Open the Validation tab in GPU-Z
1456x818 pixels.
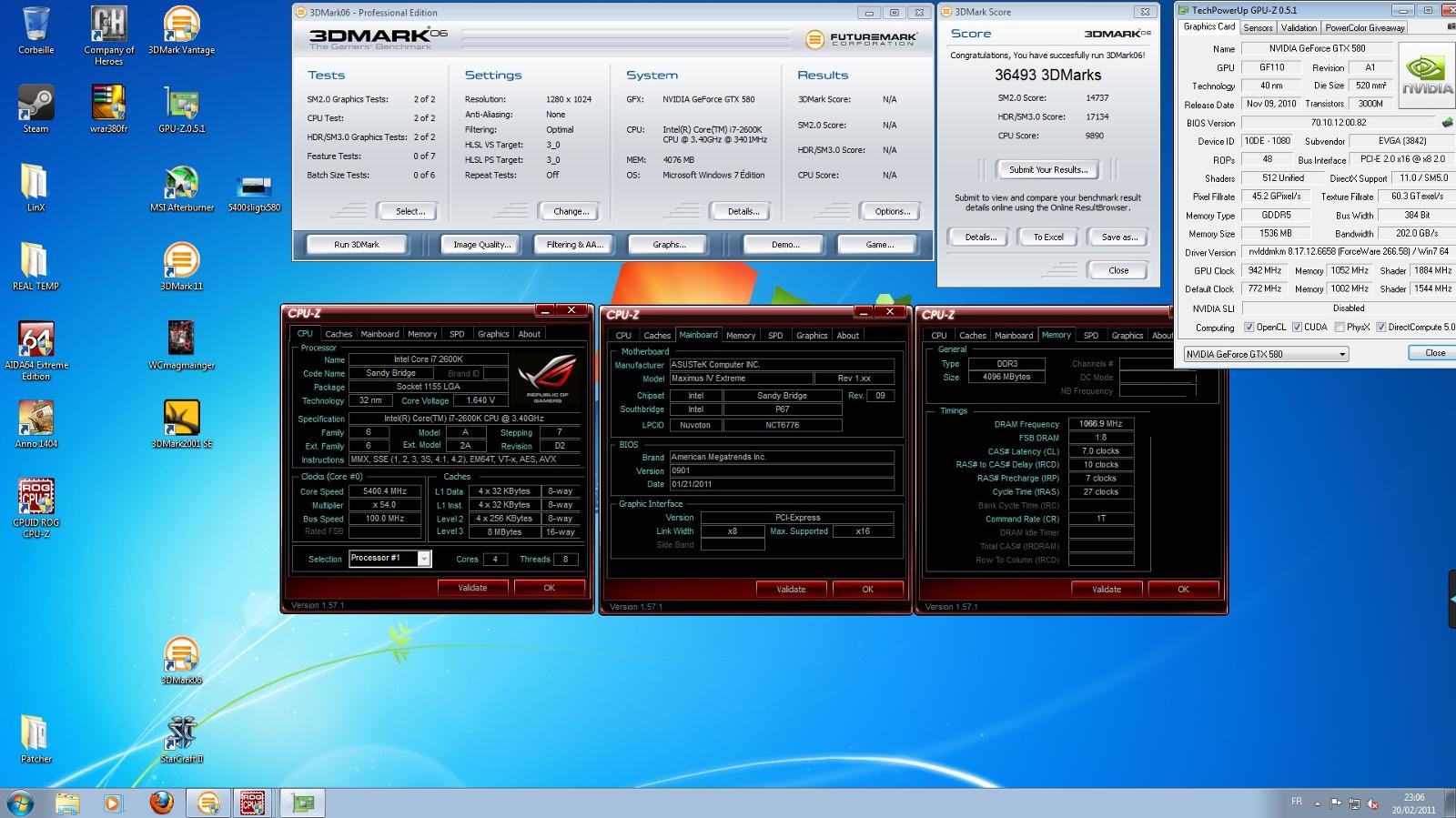[x=1299, y=28]
